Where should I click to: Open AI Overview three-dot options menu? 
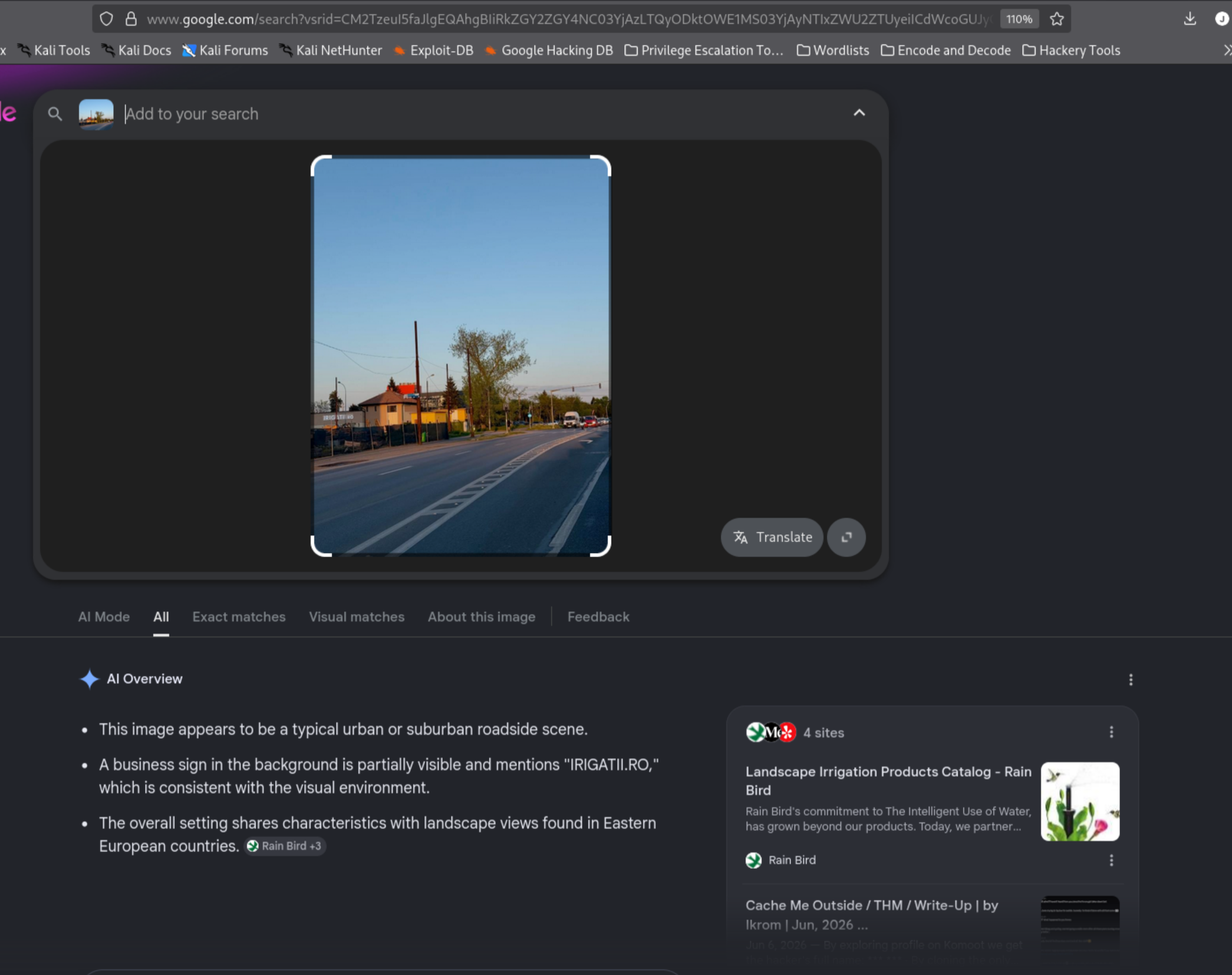click(1131, 680)
